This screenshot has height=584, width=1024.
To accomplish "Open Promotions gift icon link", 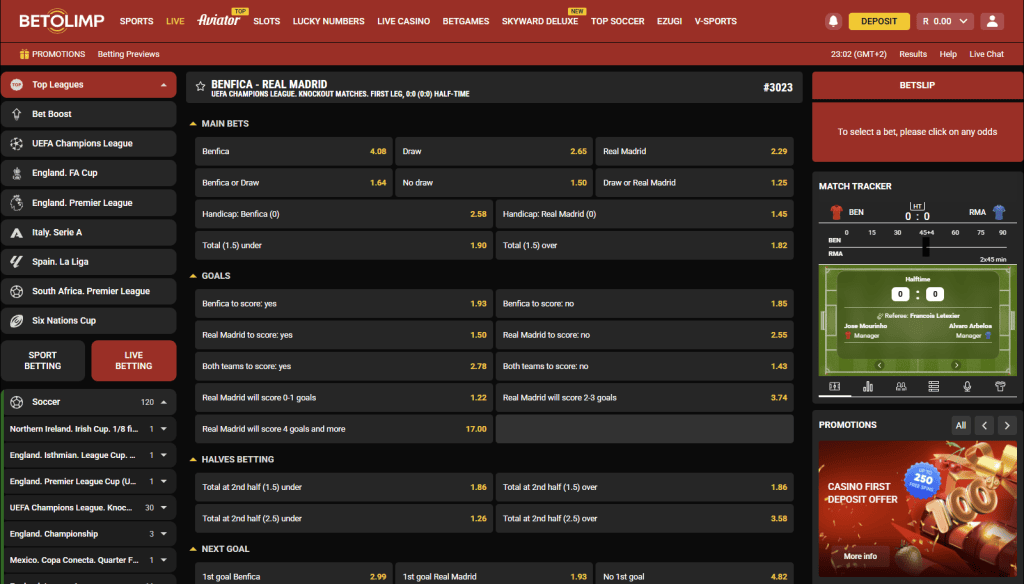I will click(52, 54).
